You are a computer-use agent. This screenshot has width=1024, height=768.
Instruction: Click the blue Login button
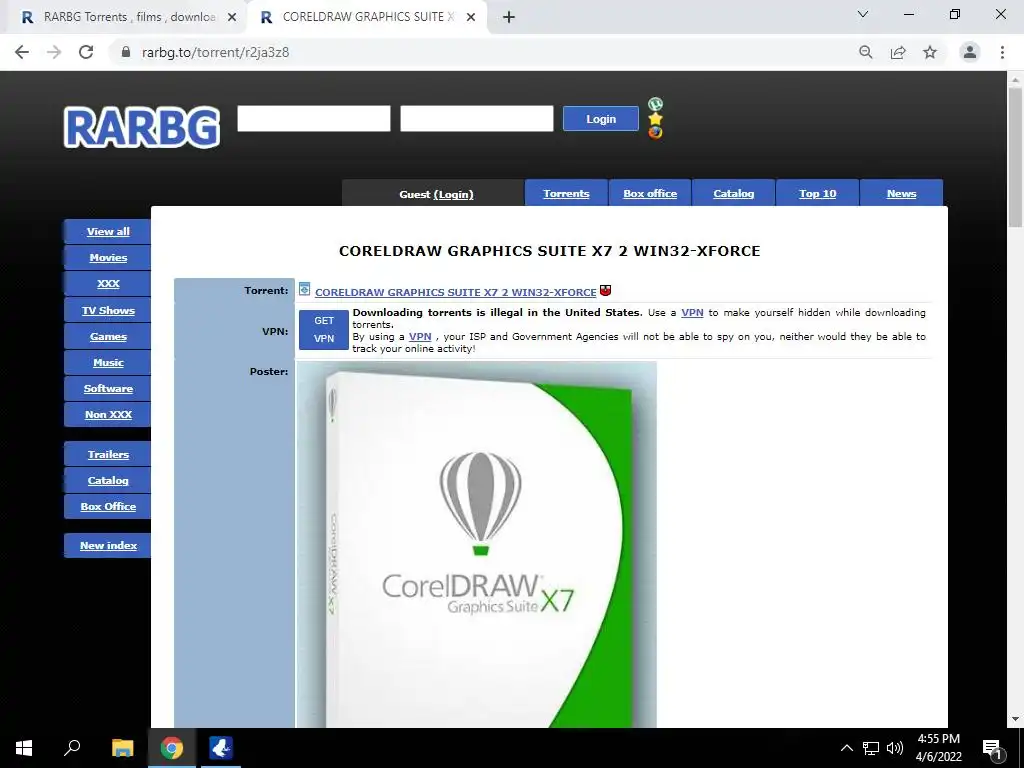pyautogui.click(x=601, y=119)
